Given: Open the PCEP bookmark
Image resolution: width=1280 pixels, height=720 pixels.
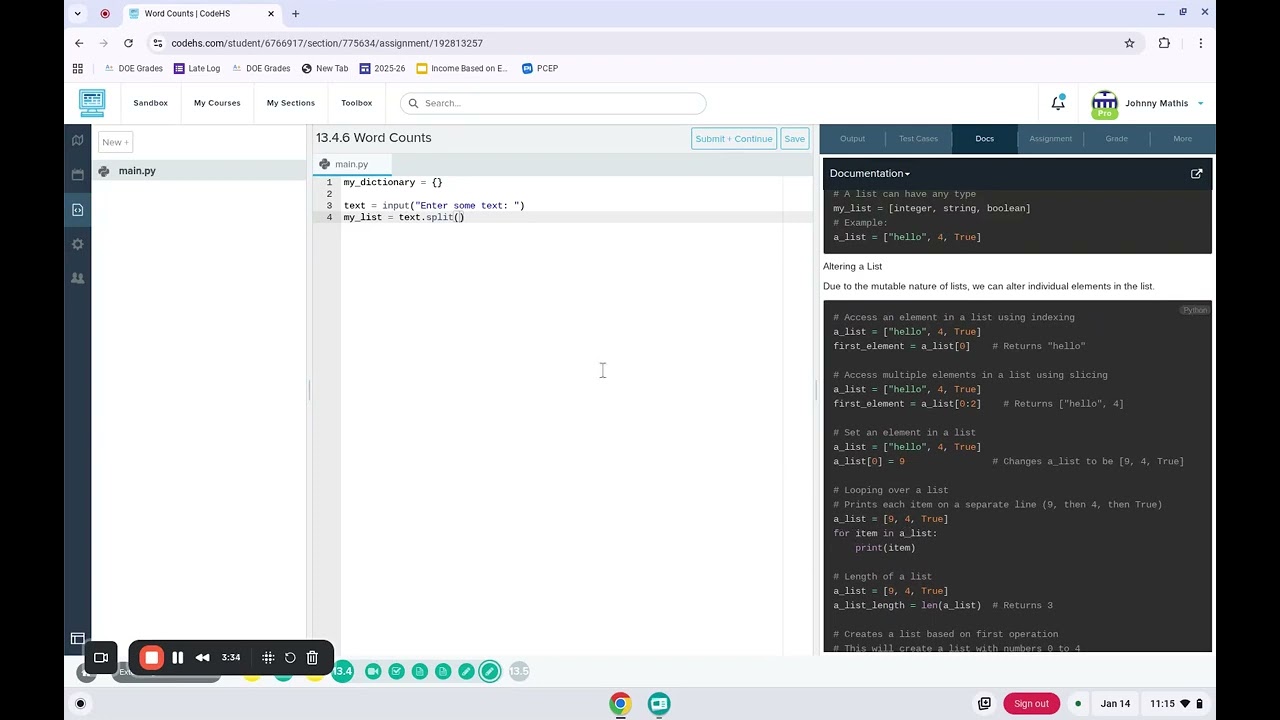Looking at the screenshot, I should 540,68.
